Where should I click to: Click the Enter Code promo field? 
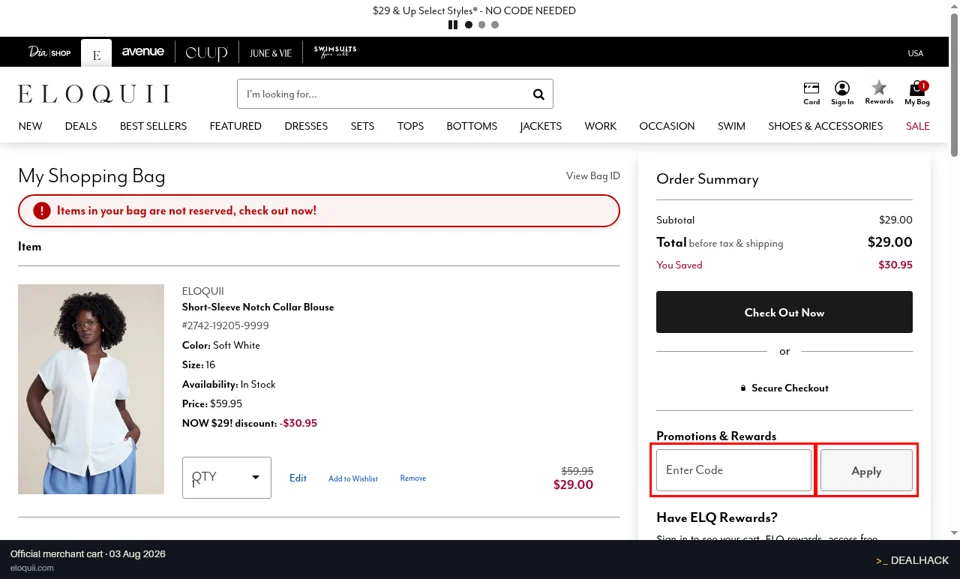[x=733, y=470]
